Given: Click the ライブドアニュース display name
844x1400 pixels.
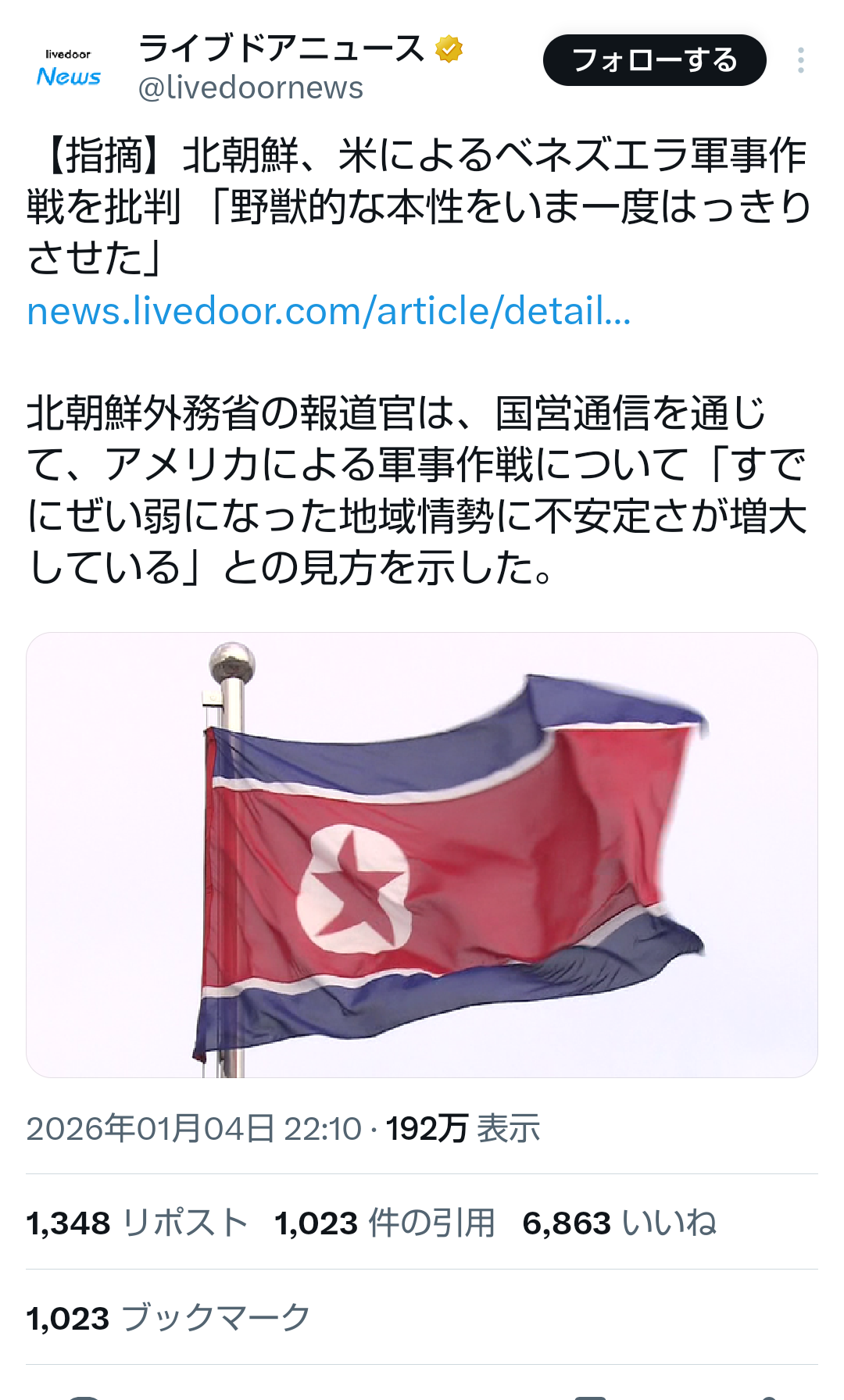Looking at the screenshot, I should click(x=282, y=48).
